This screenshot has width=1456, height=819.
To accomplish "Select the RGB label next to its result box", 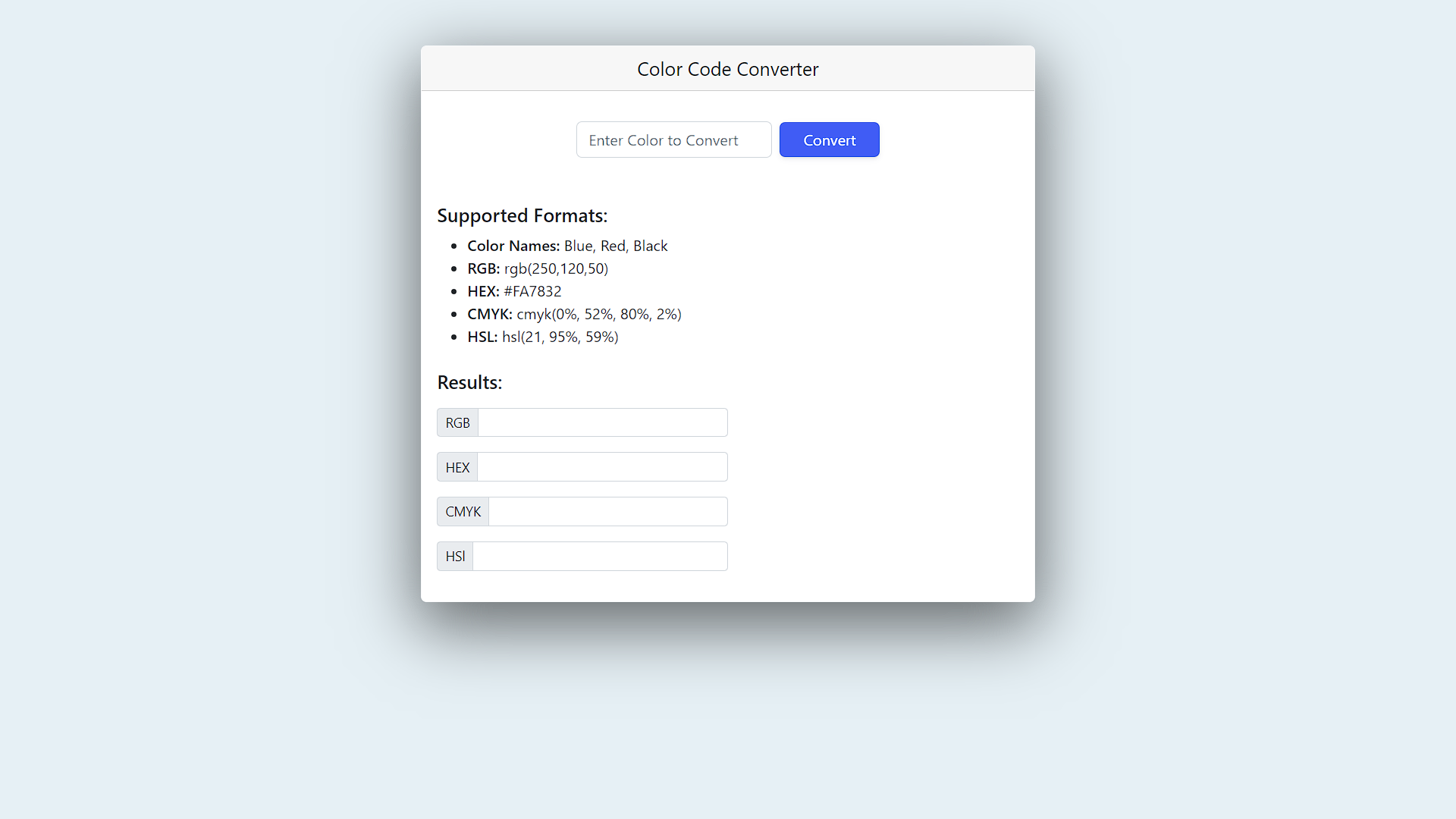I will pyautogui.click(x=457, y=422).
